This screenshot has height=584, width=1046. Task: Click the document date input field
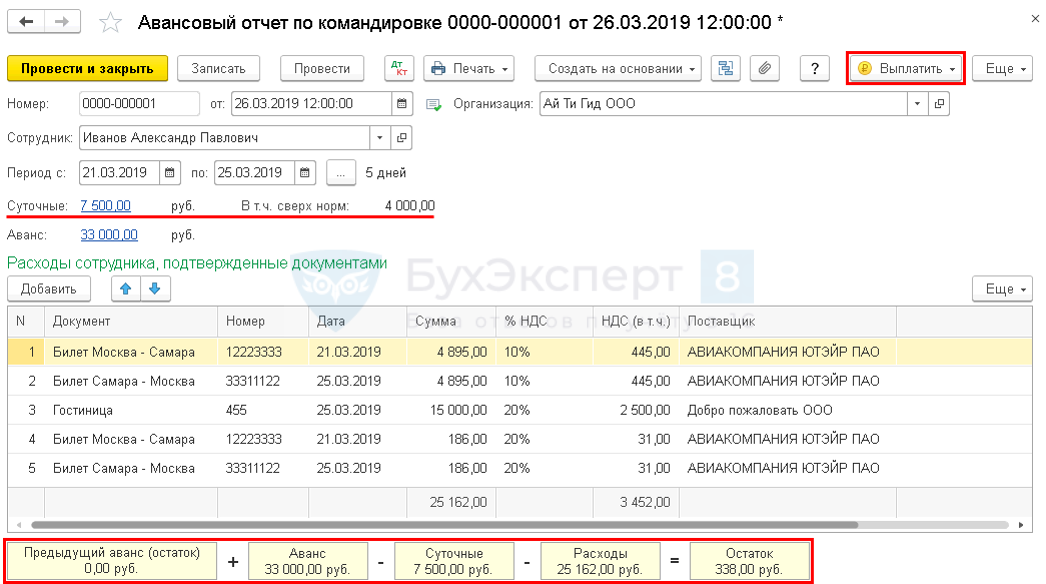click(x=312, y=103)
